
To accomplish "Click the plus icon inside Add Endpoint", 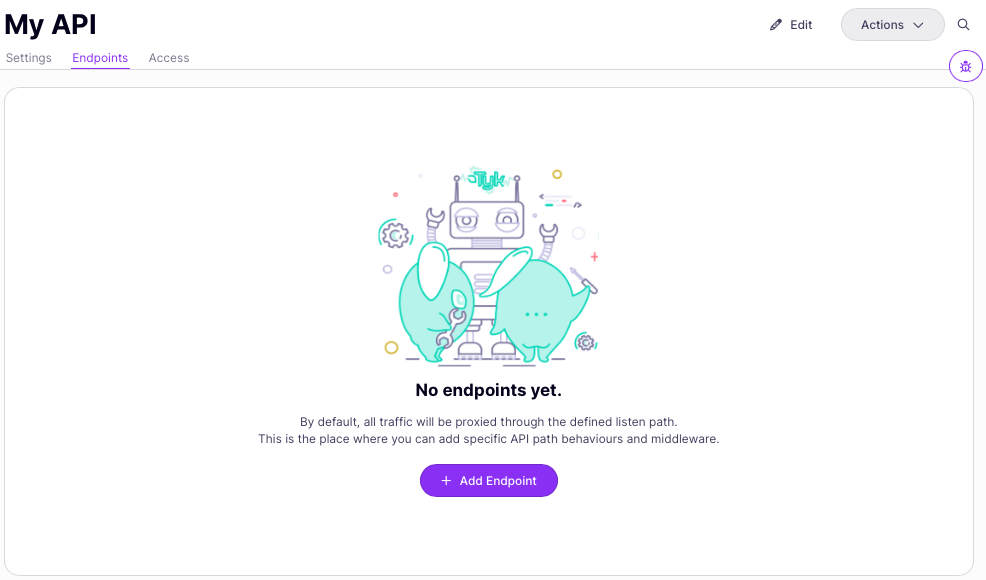I will click(x=446, y=481).
